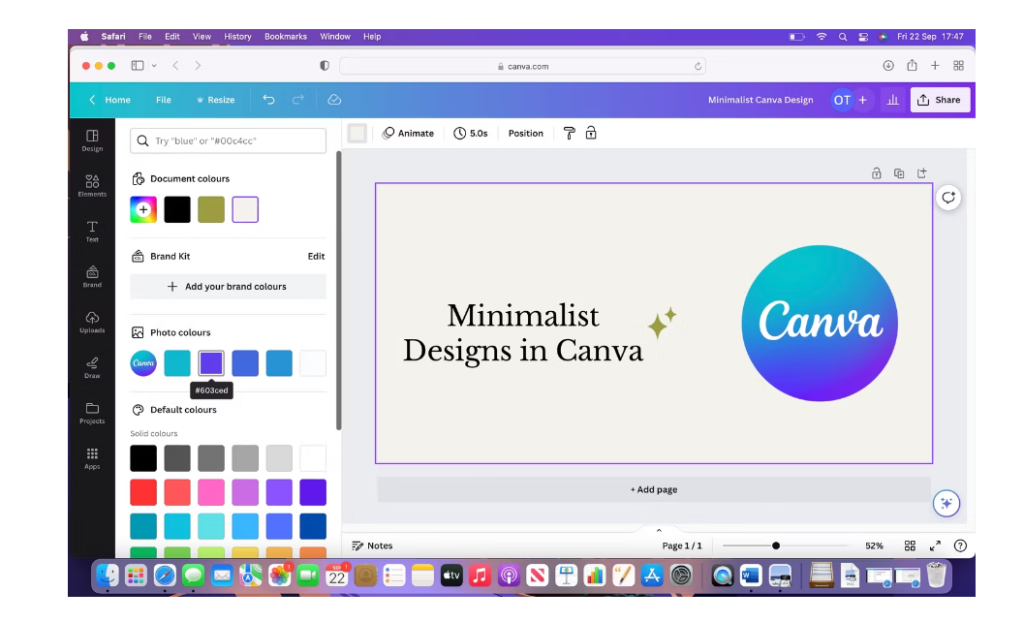Edit the Brand Kit

coord(316,256)
